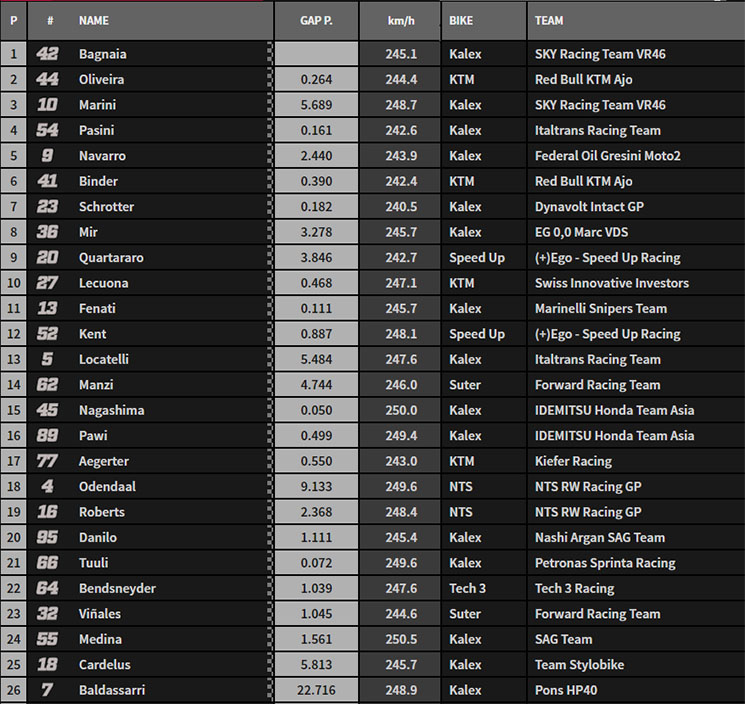Click rider name Mir
The width and height of the screenshot is (745, 704).
click(88, 232)
